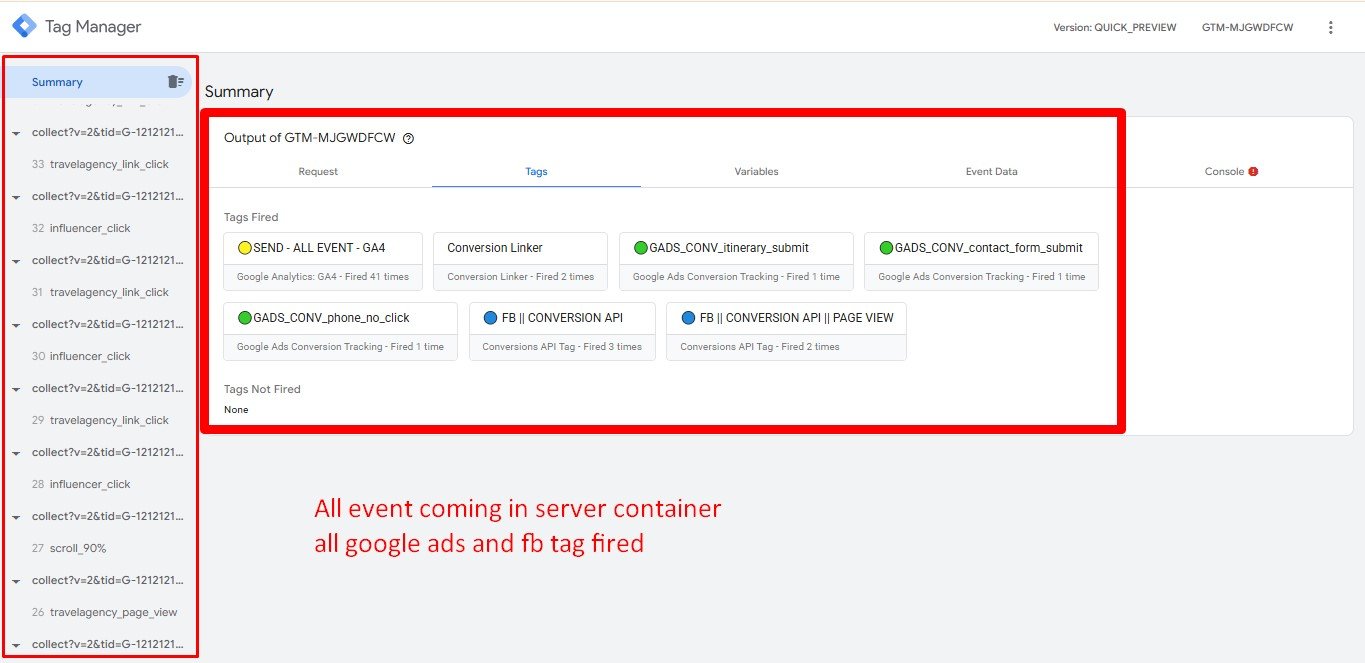The width and height of the screenshot is (1365, 663).
Task: Collapse the collect request above 28 influencer_click
Action: coord(16,453)
